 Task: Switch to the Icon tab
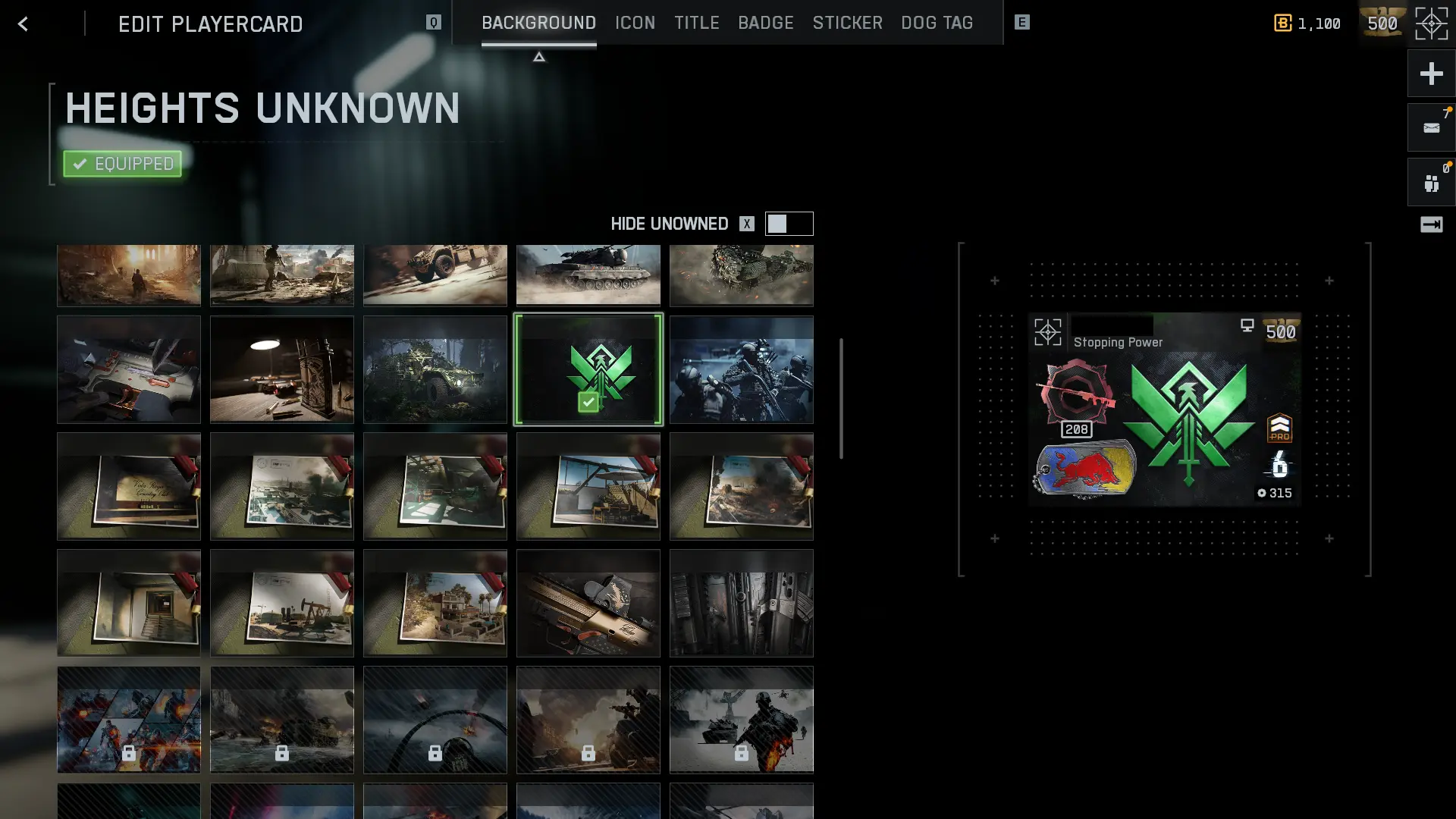635,23
